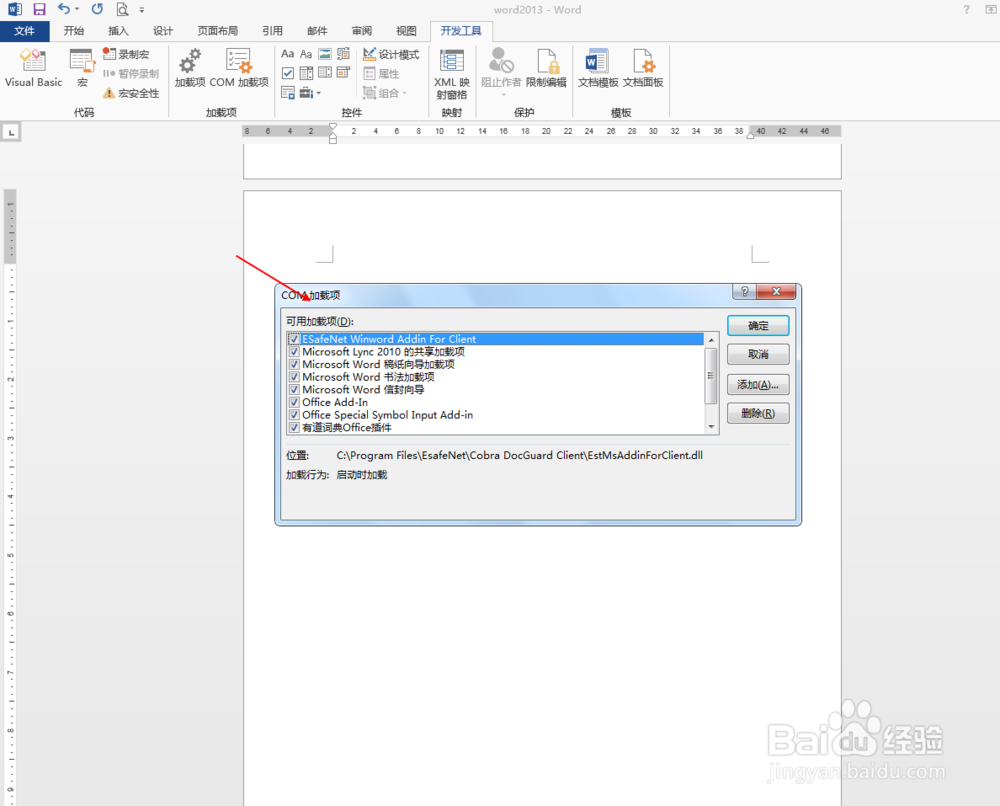The width and height of the screenshot is (1000, 806).
Task: Switch to the 邮件 Mailings tab
Action: click(317, 31)
